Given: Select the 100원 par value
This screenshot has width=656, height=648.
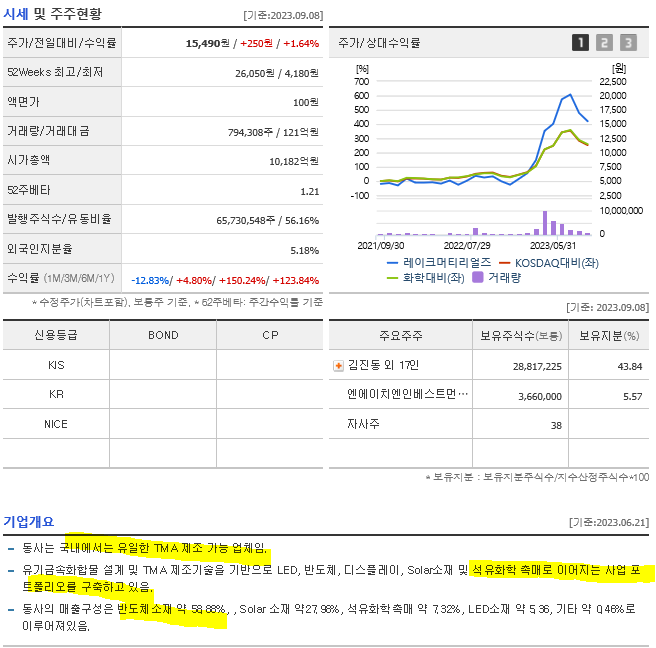Looking at the screenshot, I should click(306, 102).
